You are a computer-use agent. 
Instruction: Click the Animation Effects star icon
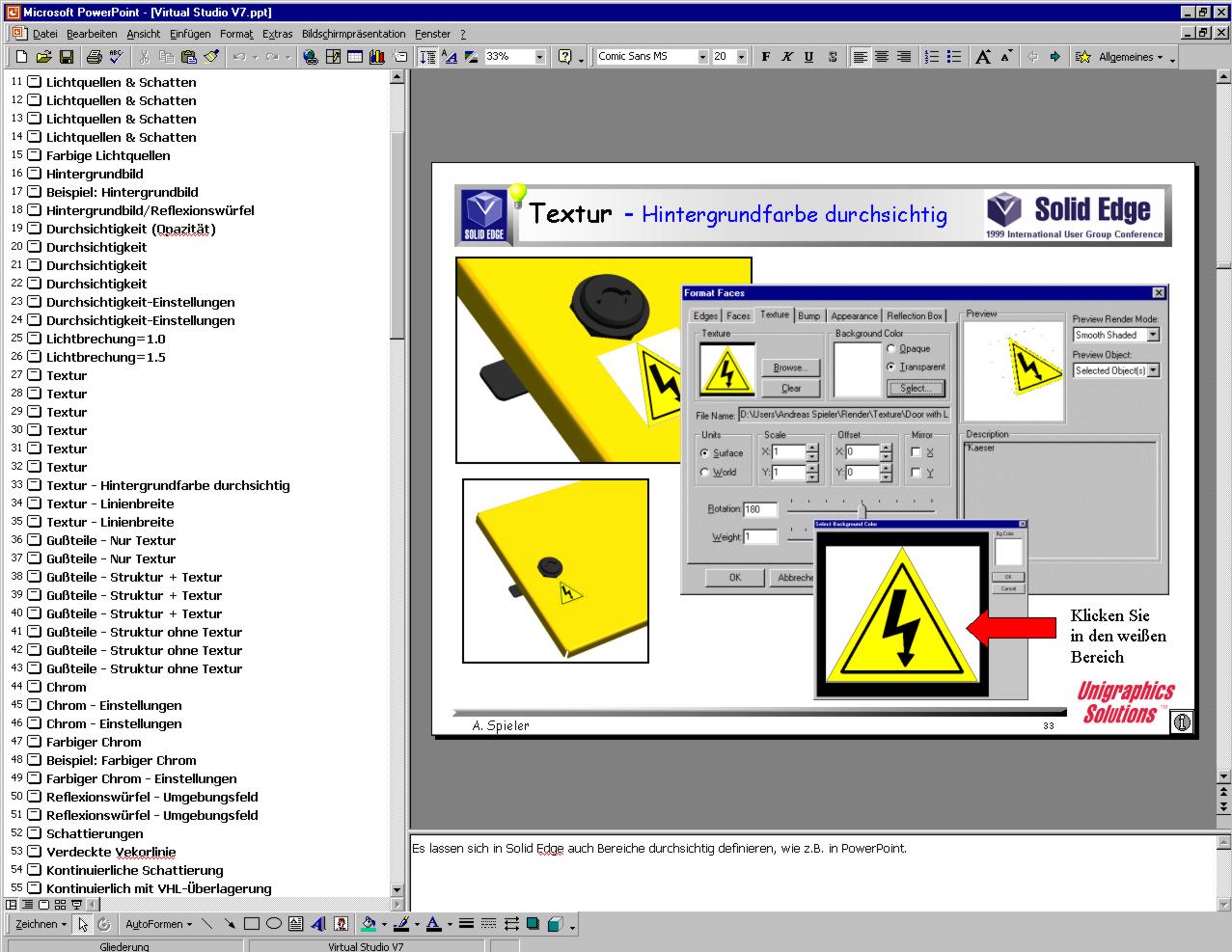coord(1083,57)
